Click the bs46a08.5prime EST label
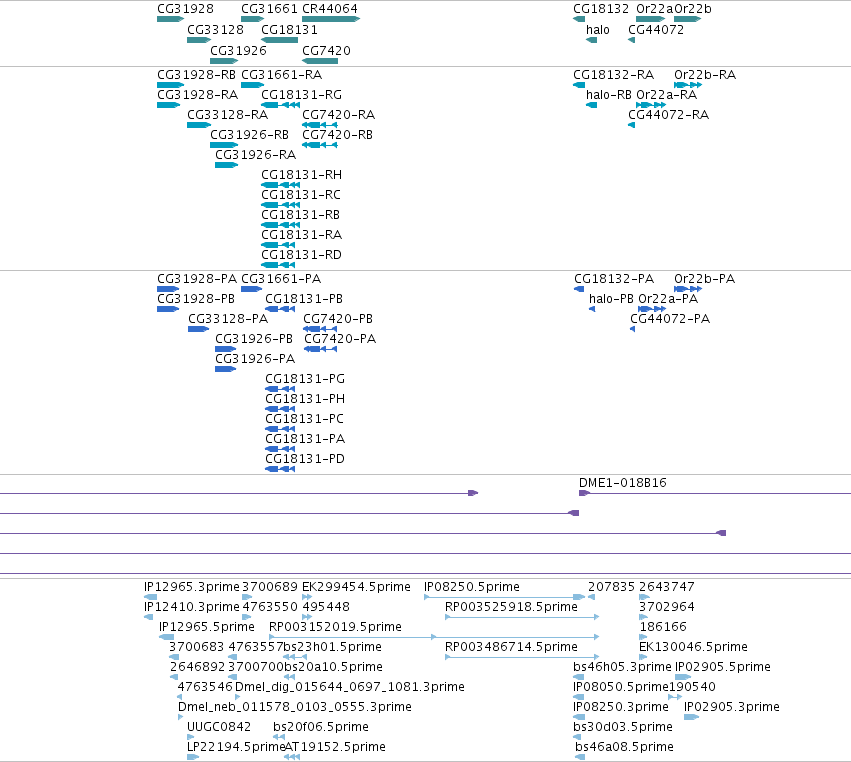This screenshot has height=762, width=851. click(x=624, y=746)
